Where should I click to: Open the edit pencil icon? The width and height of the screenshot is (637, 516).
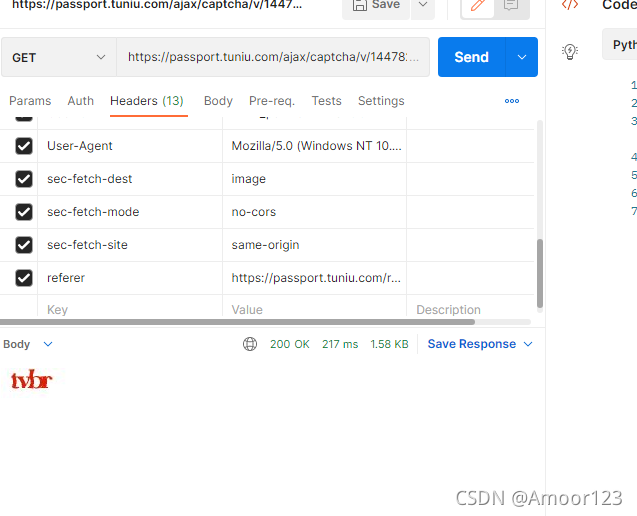click(478, 6)
